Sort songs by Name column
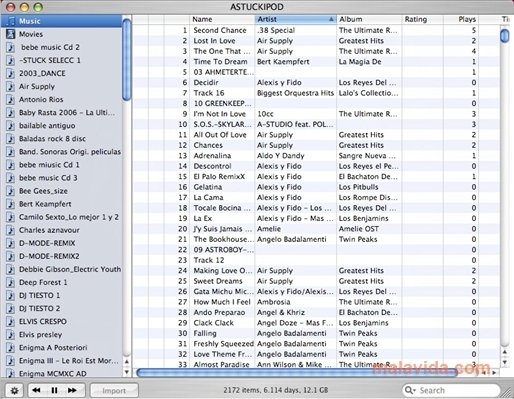The height and width of the screenshot is (399, 514). click(x=222, y=19)
